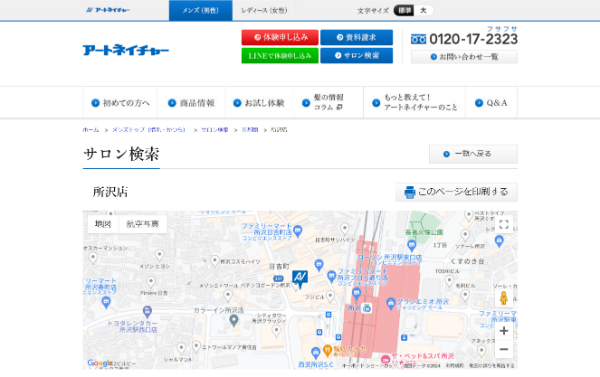This screenshot has height=377, width=600.
Task: Switch to the レディース (女性) tab
Action: [x=264, y=10]
